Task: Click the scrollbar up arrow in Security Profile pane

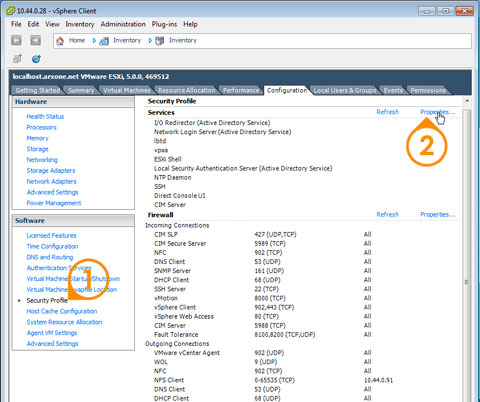Action: 467,101
